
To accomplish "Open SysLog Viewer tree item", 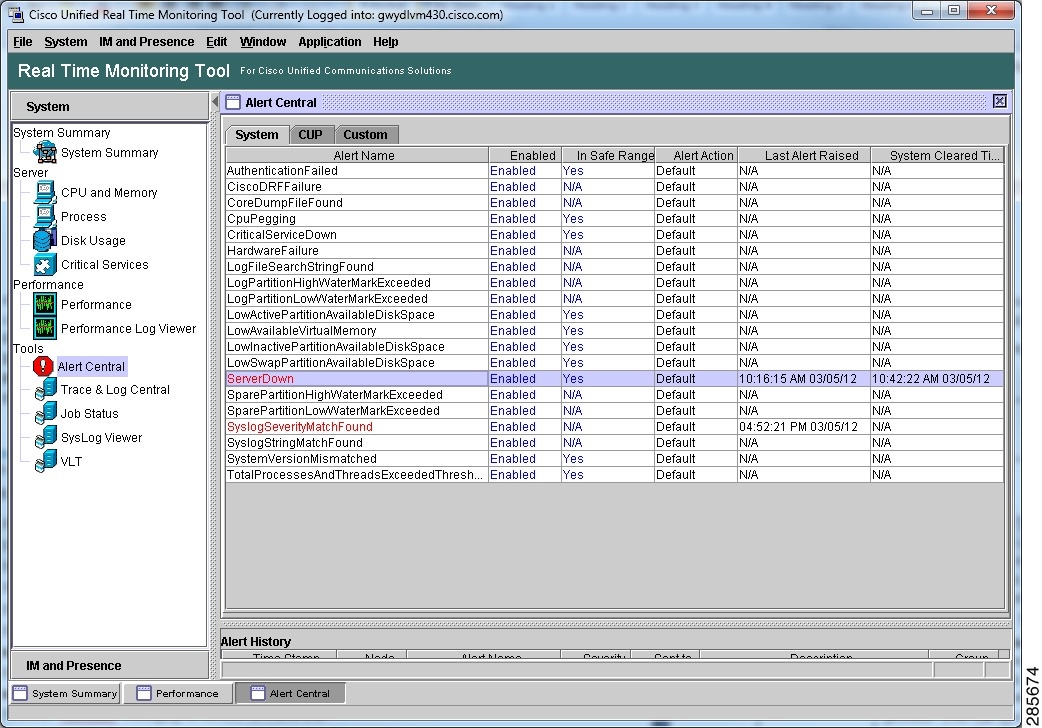I will tap(101, 437).
